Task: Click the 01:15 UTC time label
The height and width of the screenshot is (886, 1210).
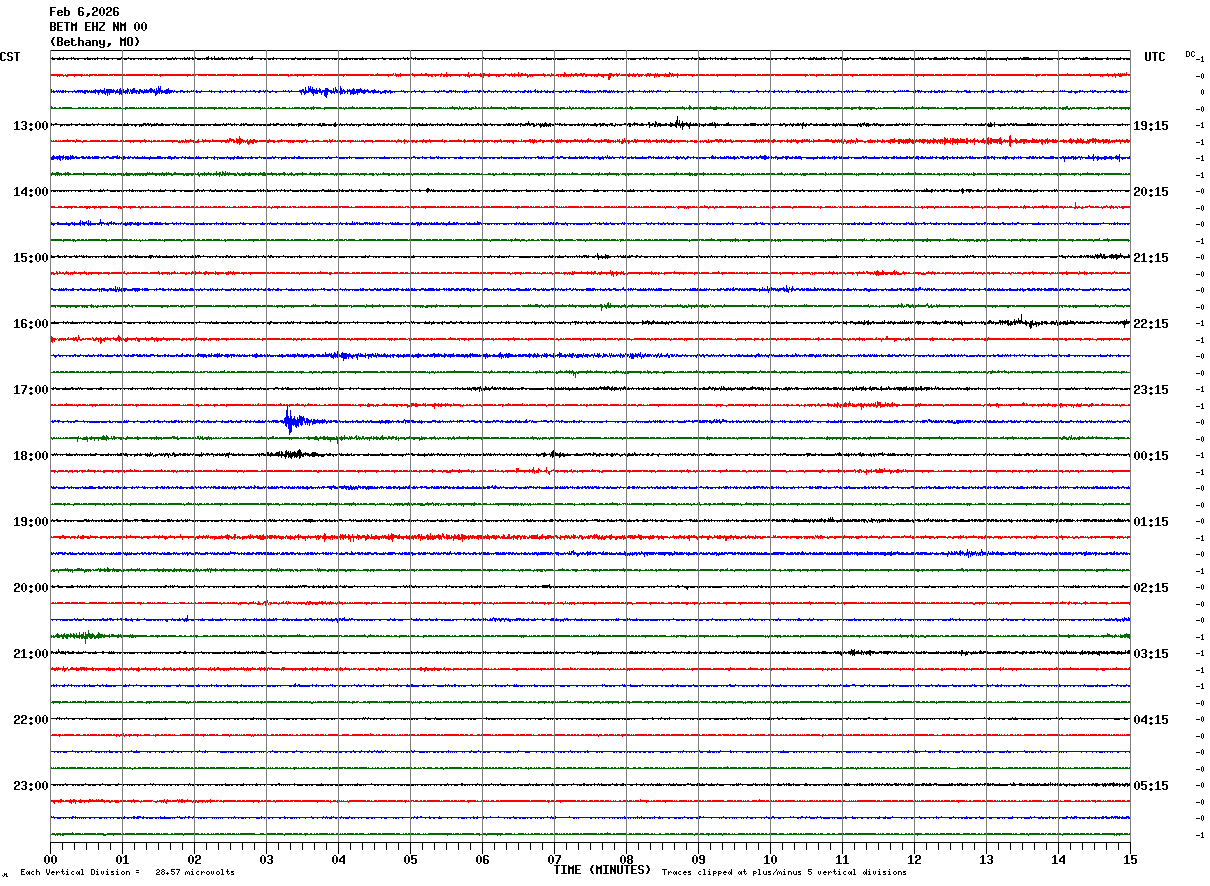Action: 1150,521
